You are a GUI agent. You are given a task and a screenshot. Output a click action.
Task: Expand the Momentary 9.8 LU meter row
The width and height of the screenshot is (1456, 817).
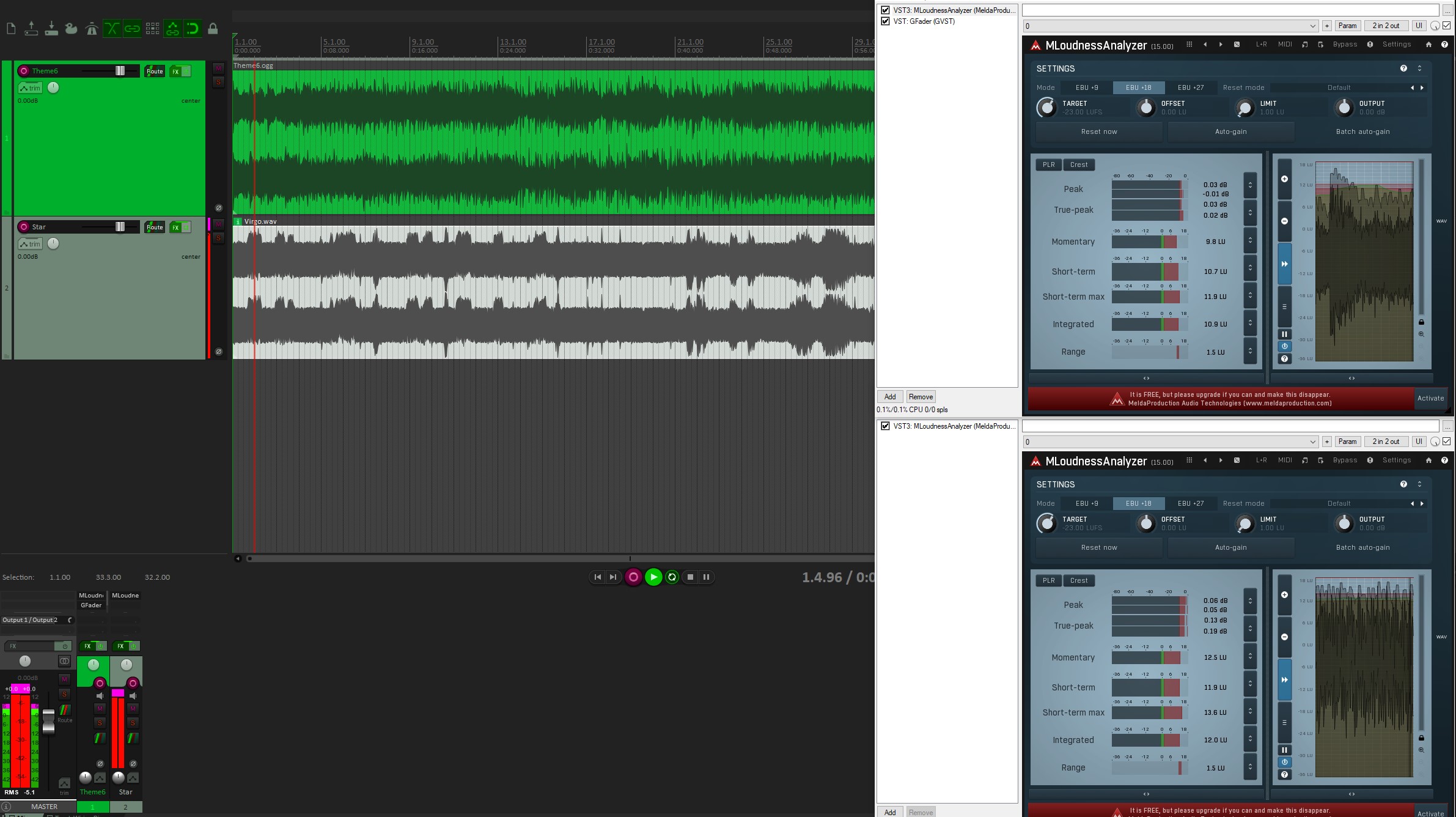[1250, 240]
